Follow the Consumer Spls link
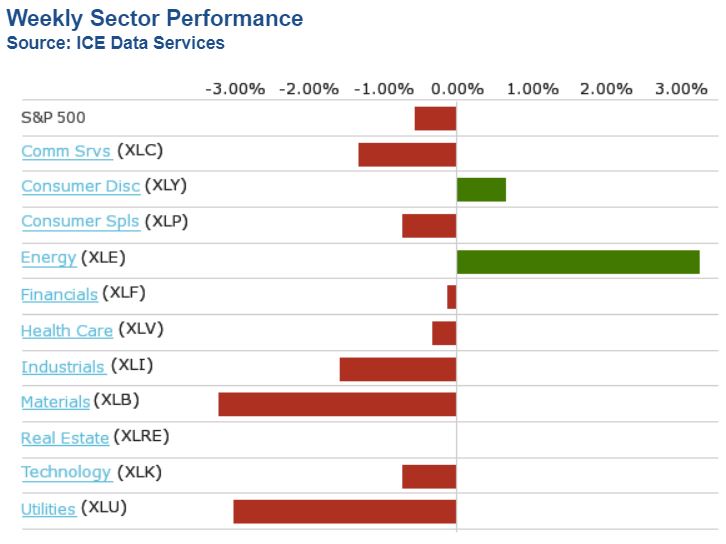 [x=80, y=222]
